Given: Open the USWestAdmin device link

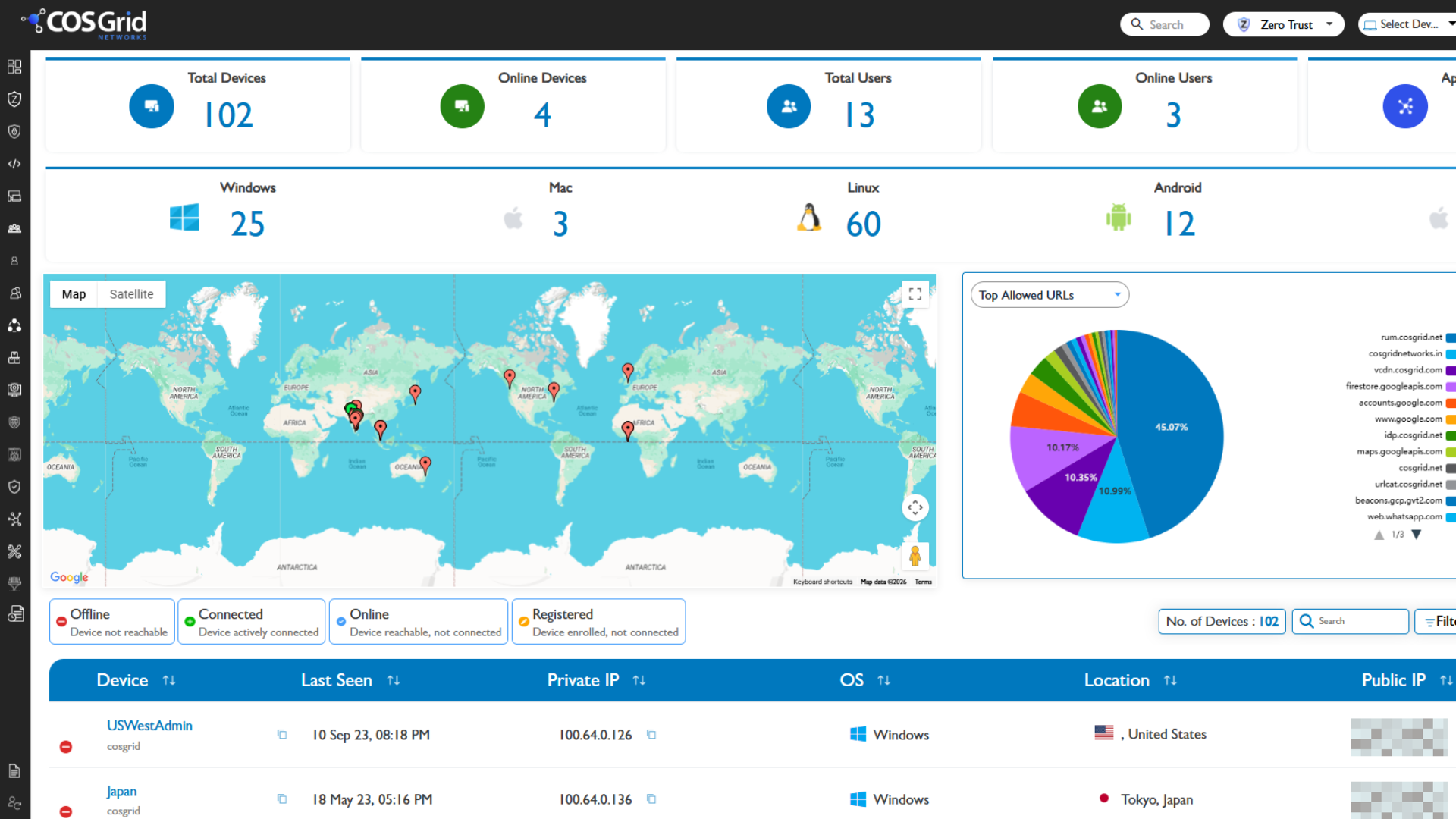Looking at the screenshot, I should pyautogui.click(x=149, y=726).
